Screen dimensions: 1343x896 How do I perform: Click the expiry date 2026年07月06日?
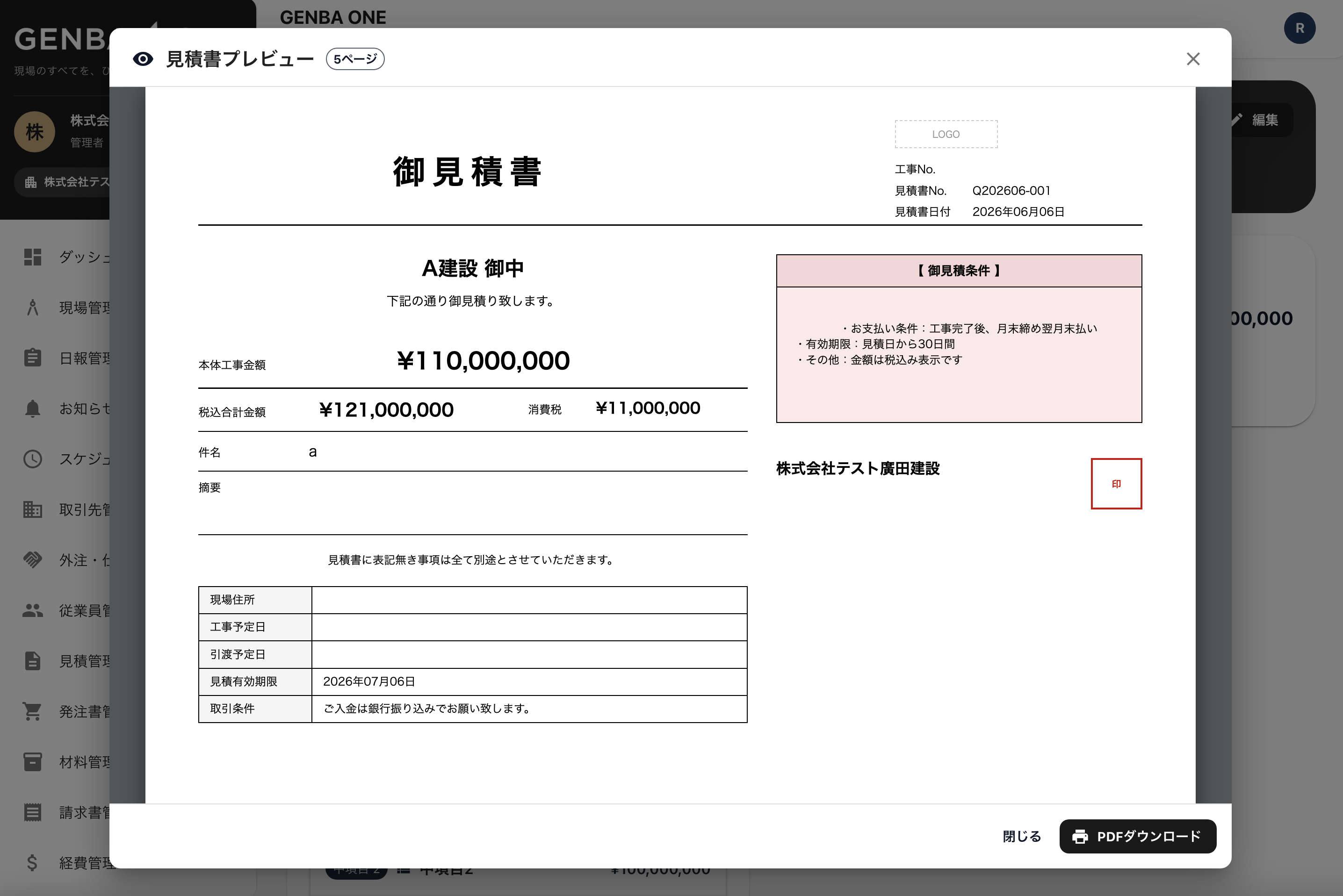click(369, 681)
